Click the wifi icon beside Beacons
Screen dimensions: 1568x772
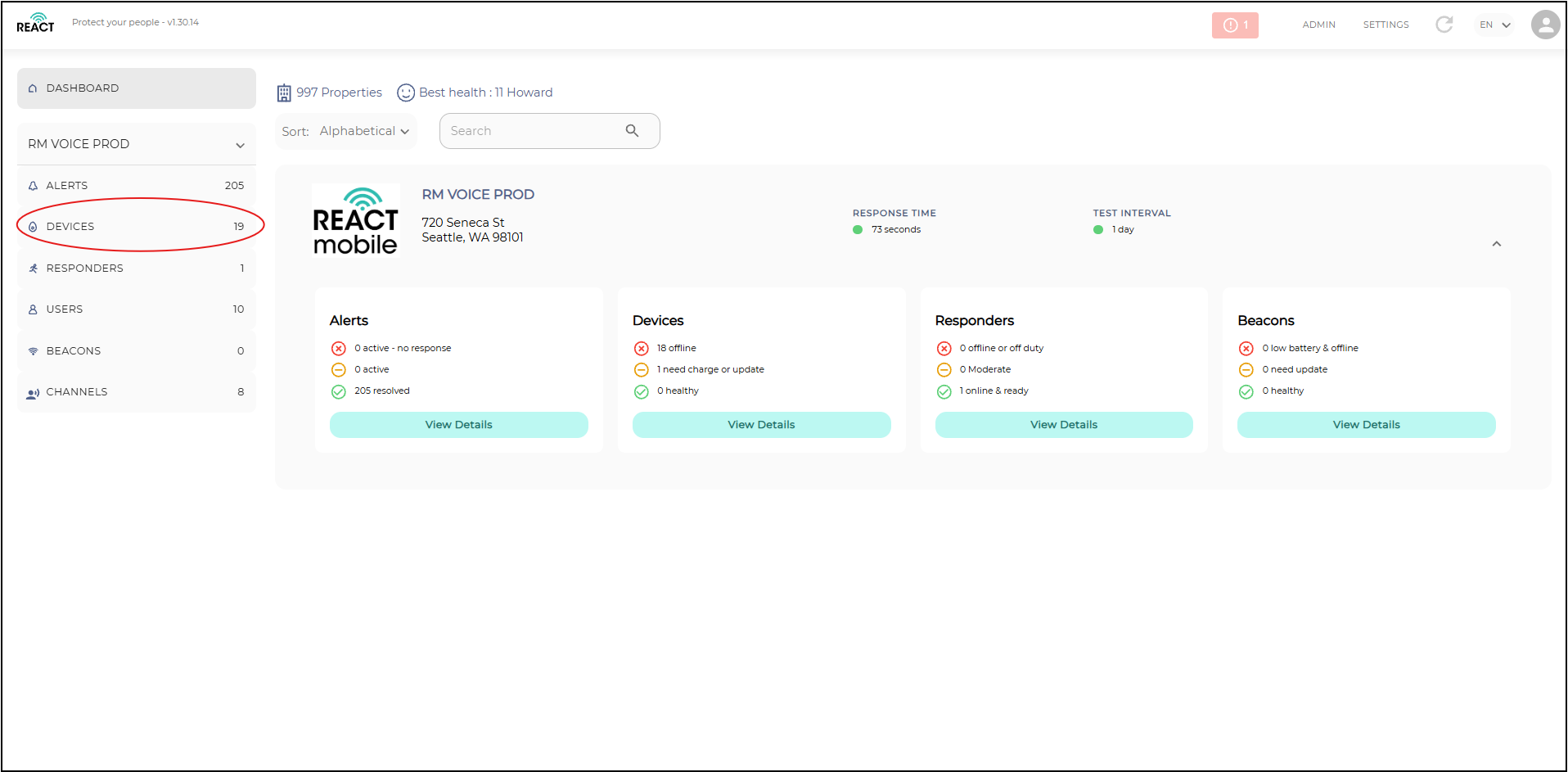pyautogui.click(x=33, y=351)
